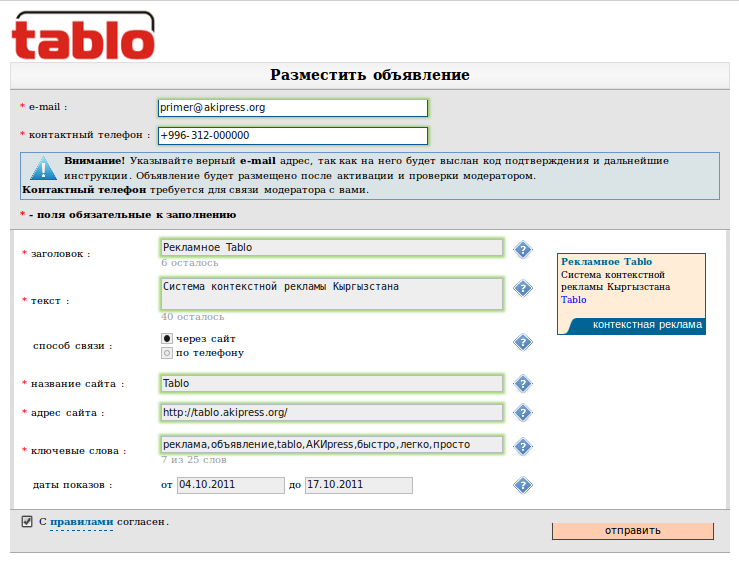Click help icon for даты показов
This screenshot has width=739, height=564.
[522, 486]
